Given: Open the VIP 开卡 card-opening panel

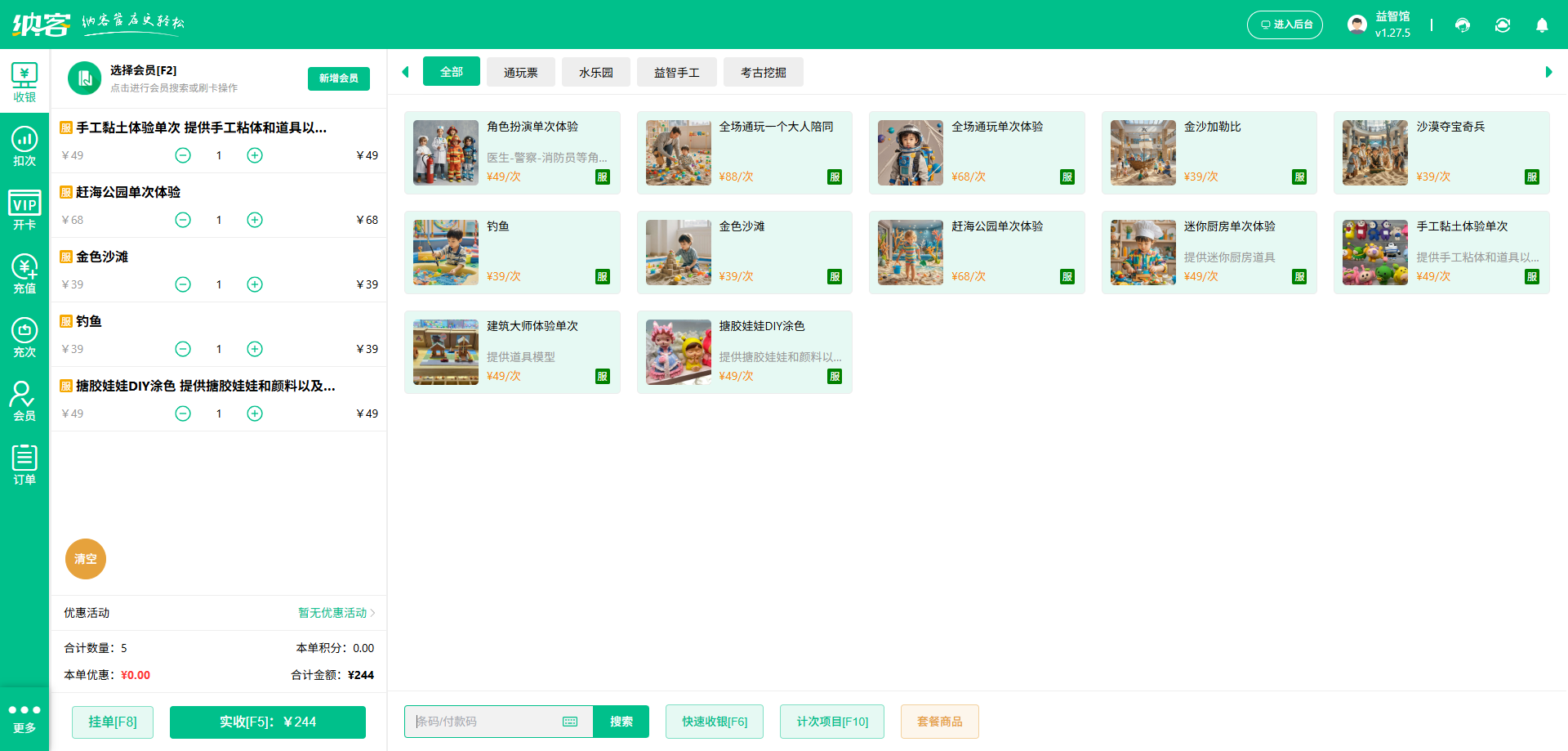Looking at the screenshot, I should tap(24, 208).
